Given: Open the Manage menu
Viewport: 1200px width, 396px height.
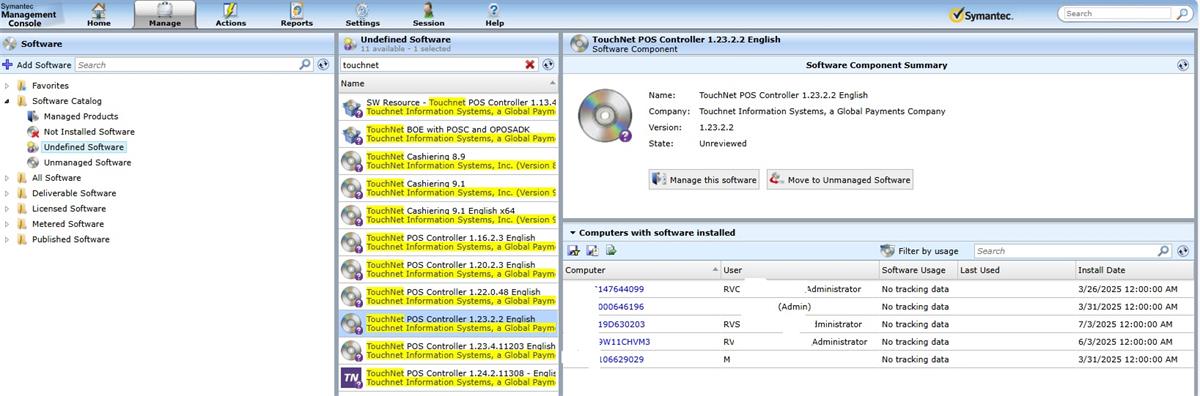Looking at the screenshot, I should [165, 14].
